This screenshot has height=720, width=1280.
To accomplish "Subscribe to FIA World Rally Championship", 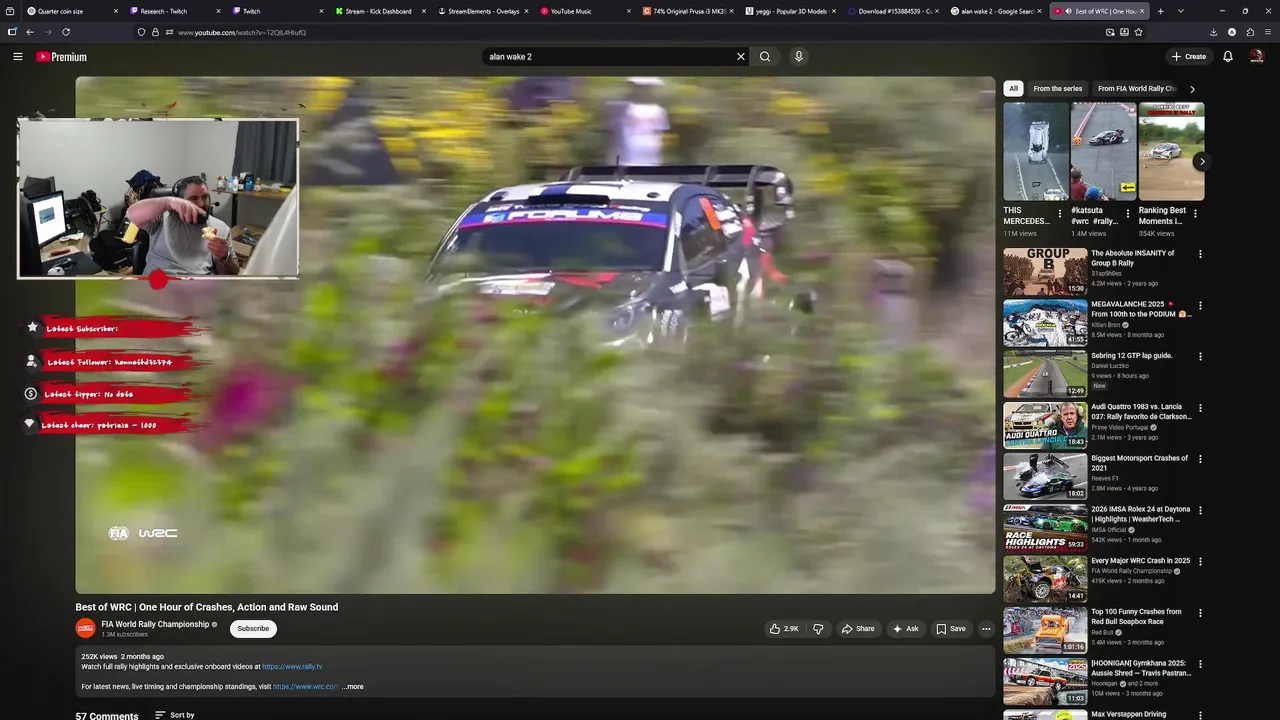I will click(253, 629).
